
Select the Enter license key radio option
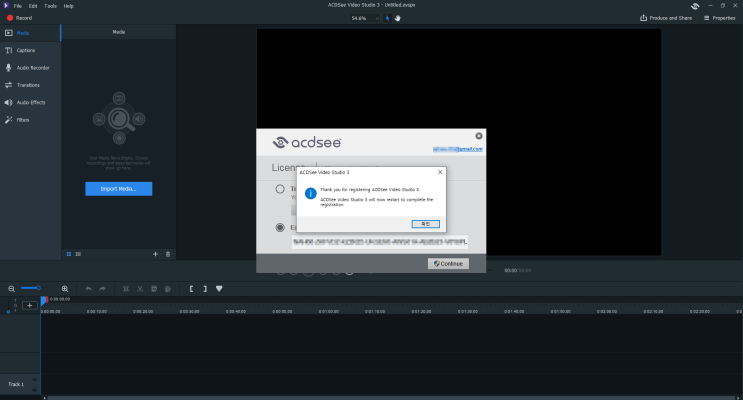(x=280, y=227)
